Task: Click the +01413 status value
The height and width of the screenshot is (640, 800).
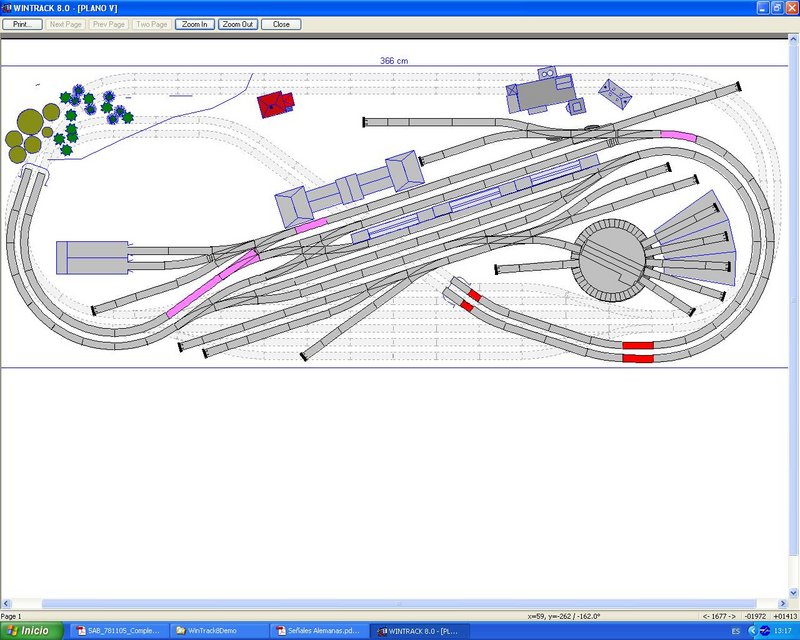Action: 785,616
